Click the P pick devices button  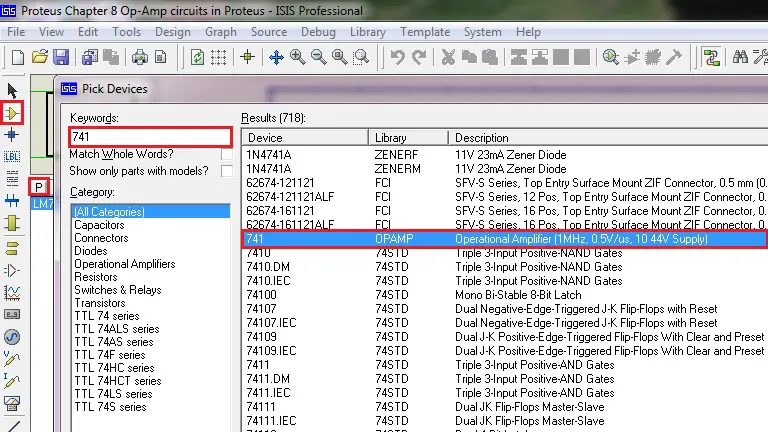pyautogui.click(x=39, y=187)
